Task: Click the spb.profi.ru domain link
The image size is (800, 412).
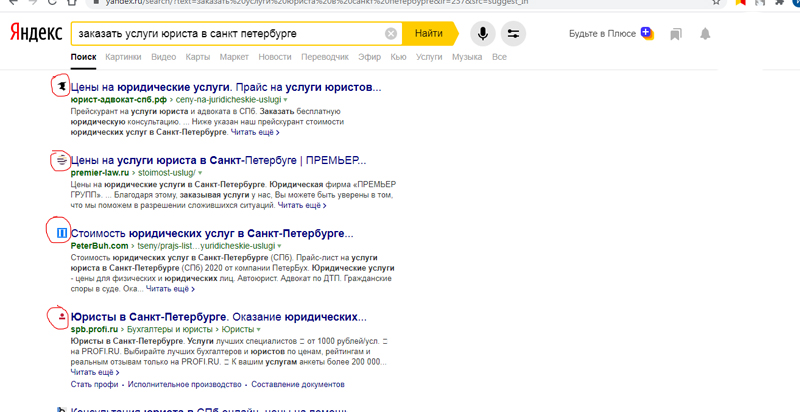Action: (94, 329)
